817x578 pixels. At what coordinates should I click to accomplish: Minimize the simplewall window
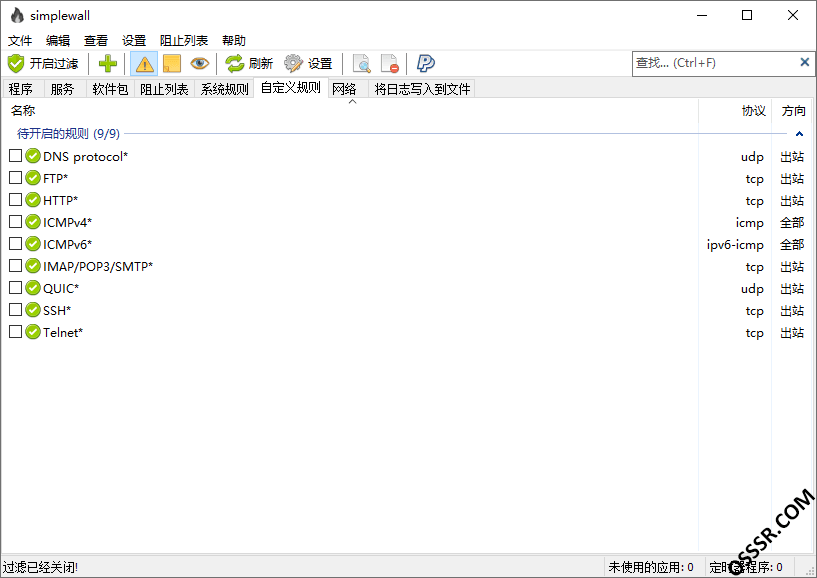tap(702, 15)
